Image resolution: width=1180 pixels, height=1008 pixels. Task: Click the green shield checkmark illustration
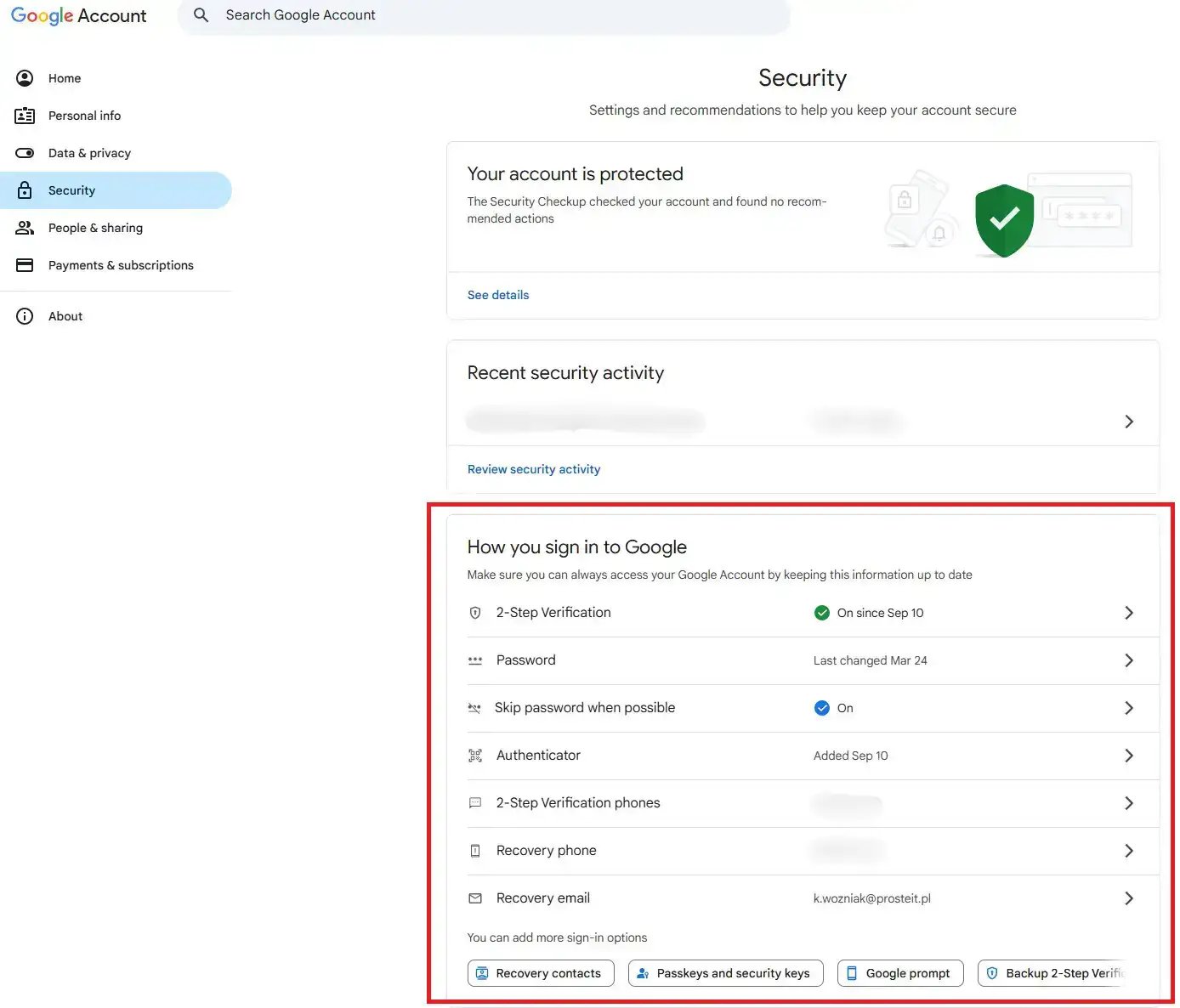(x=1004, y=220)
